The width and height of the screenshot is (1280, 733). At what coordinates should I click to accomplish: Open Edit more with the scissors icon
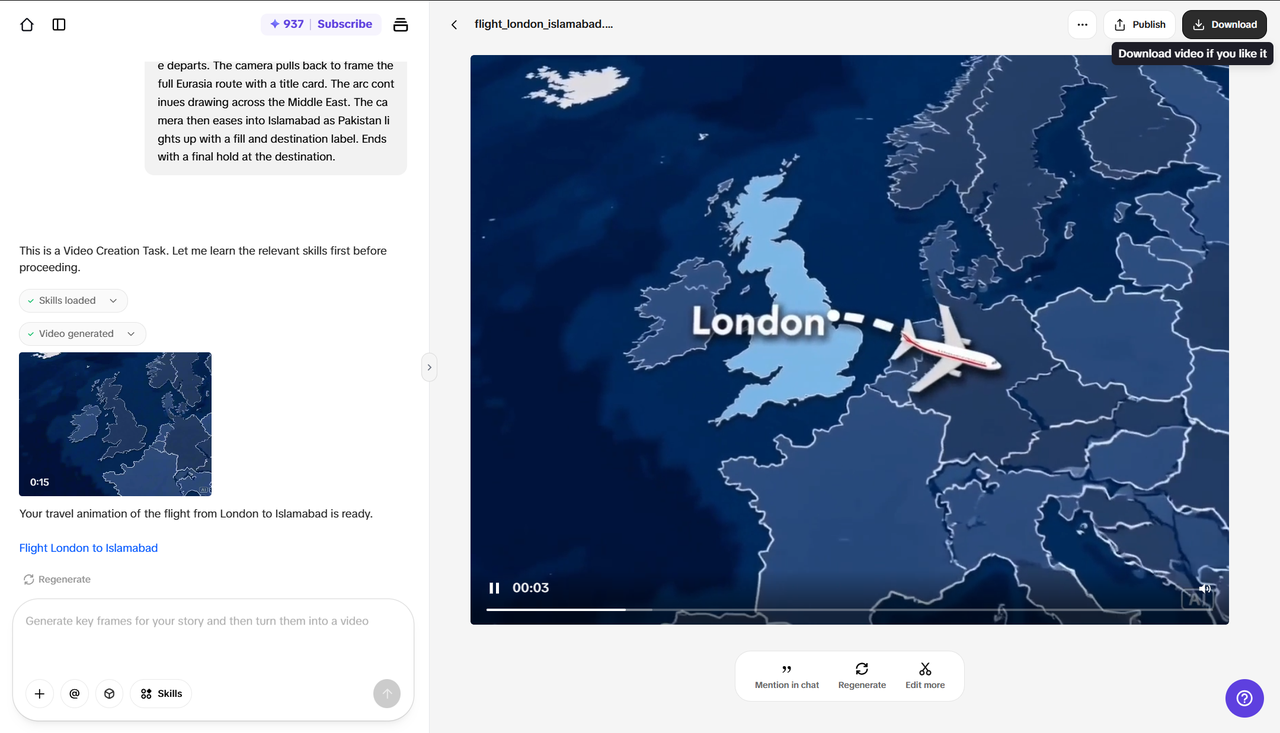[x=925, y=677]
